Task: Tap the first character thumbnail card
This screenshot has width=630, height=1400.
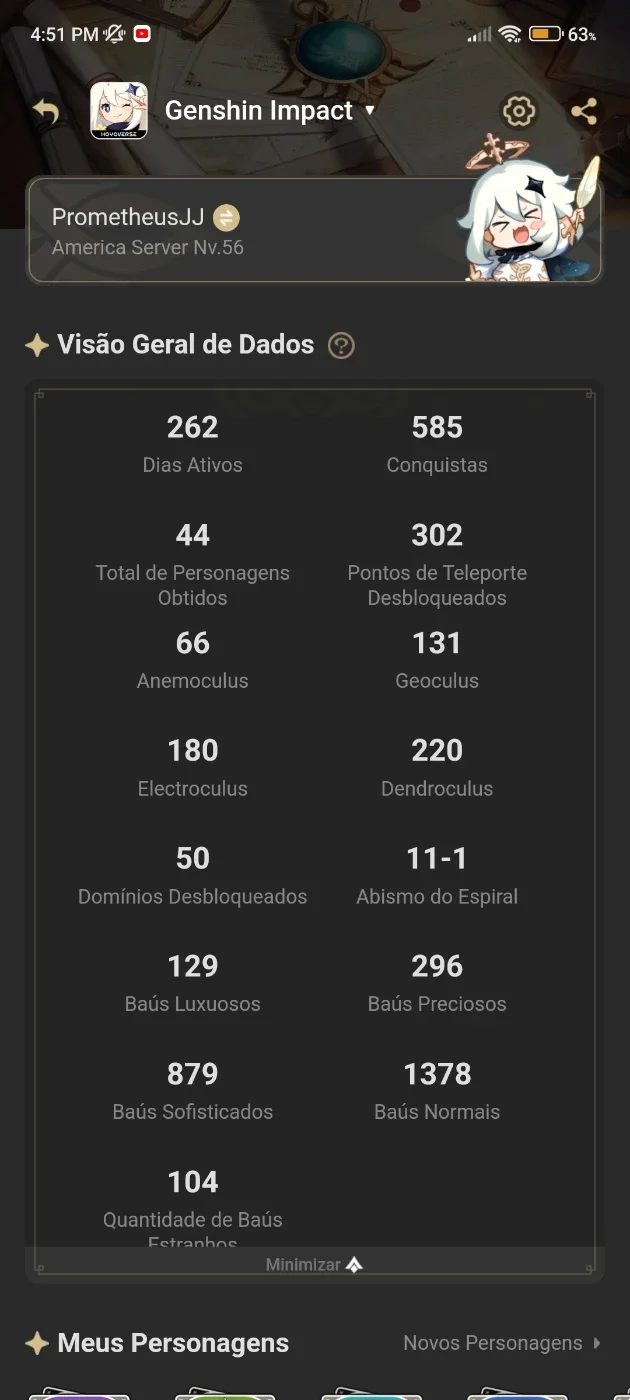Action: coord(79,1392)
